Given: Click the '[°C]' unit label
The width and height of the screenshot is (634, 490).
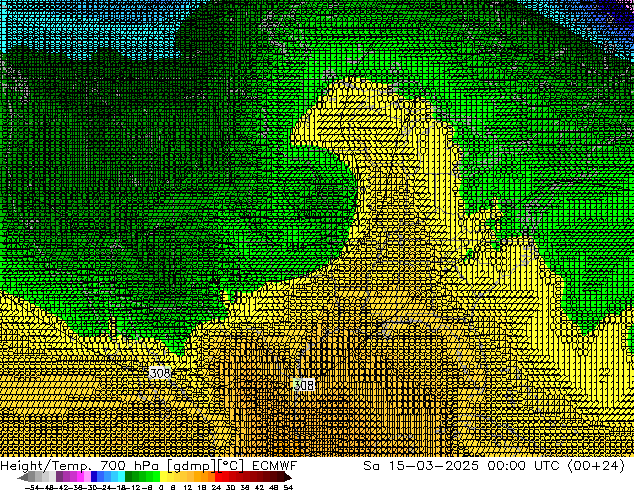Looking at the screenshot, I should [x=230, y=465].
